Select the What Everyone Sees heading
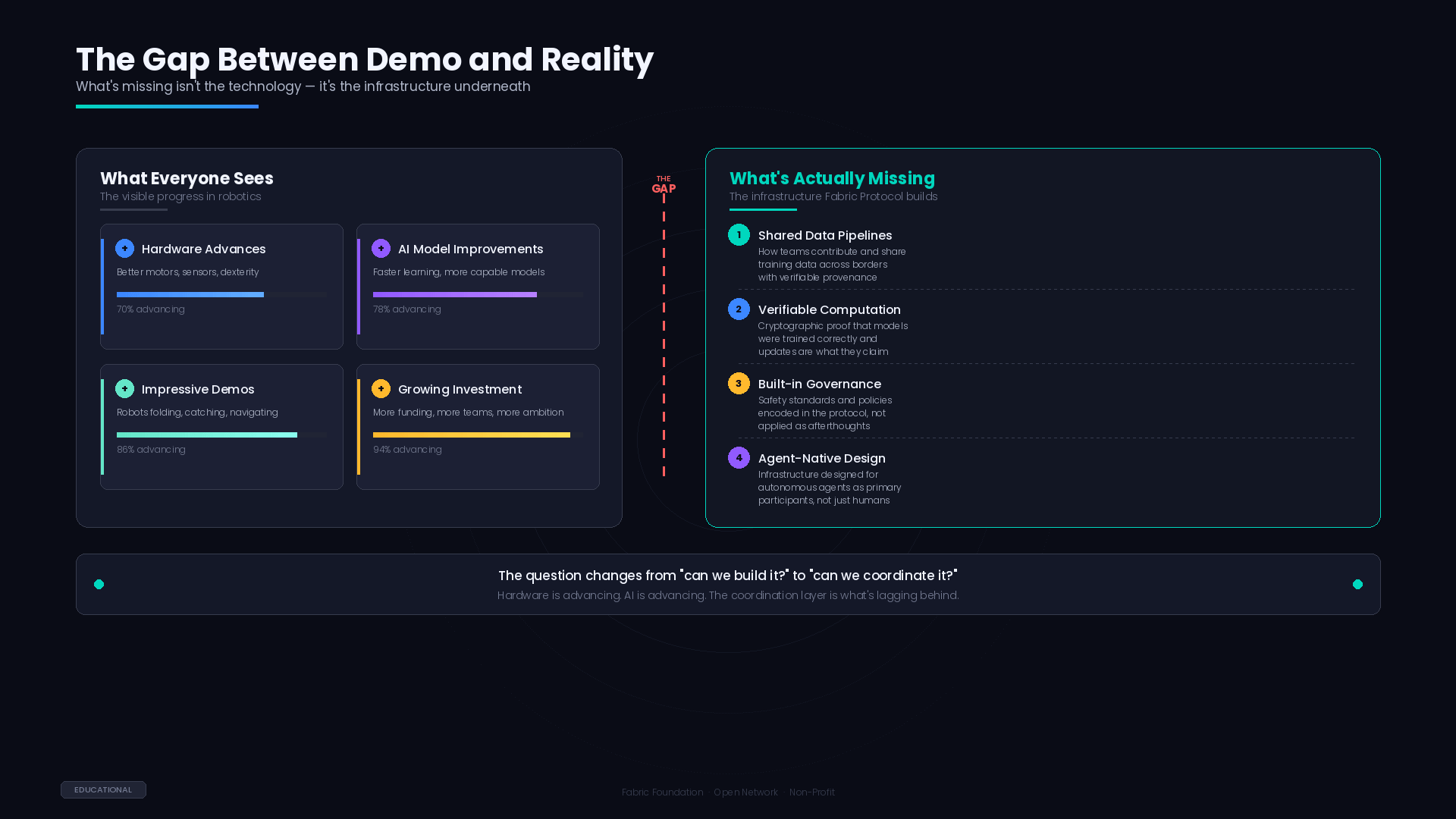This screenshot has height=819, width=1456. 187,178
